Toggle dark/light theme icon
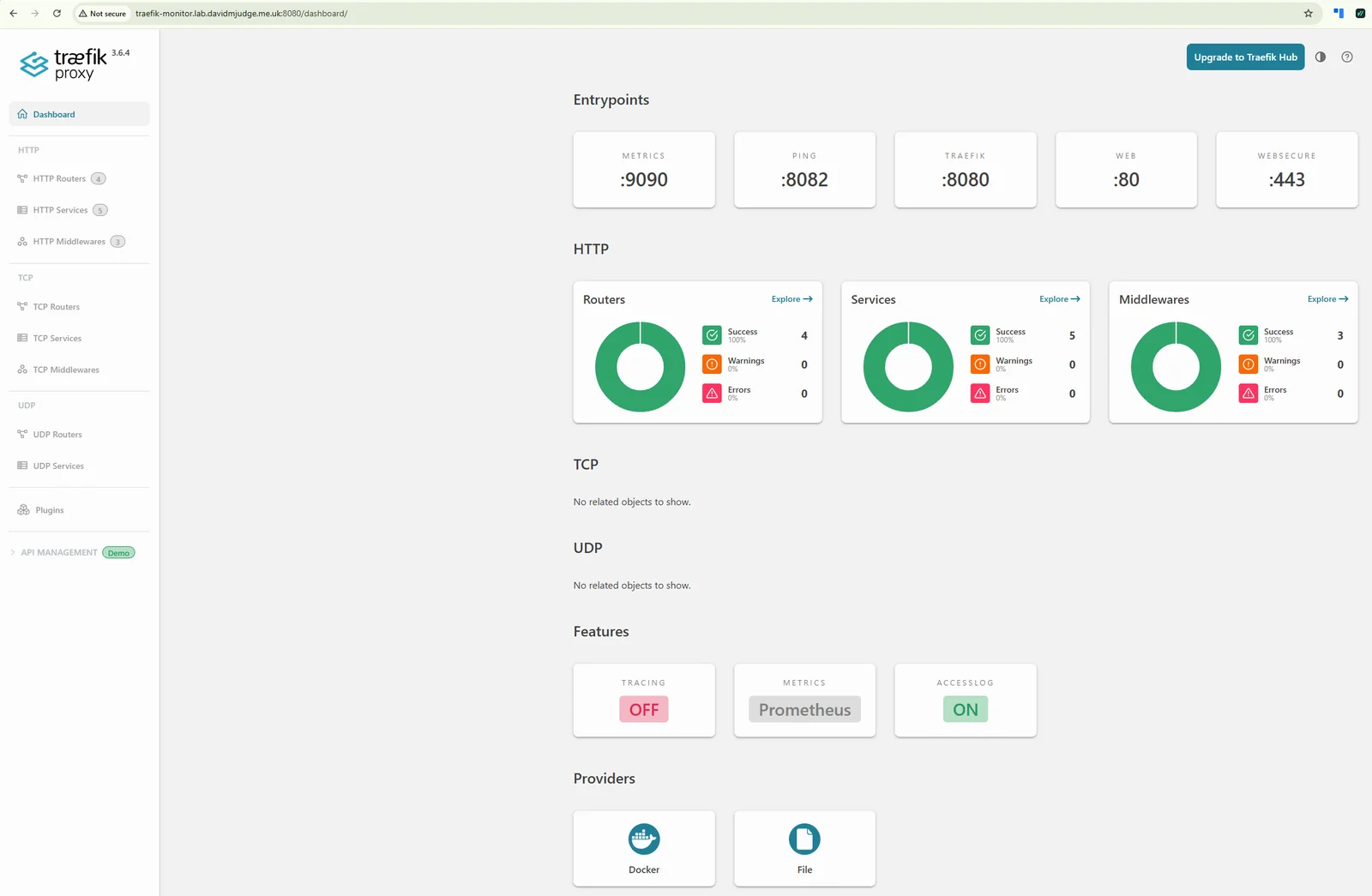Viewport: 1372px width, 896px height. (x=1321, y=57)
